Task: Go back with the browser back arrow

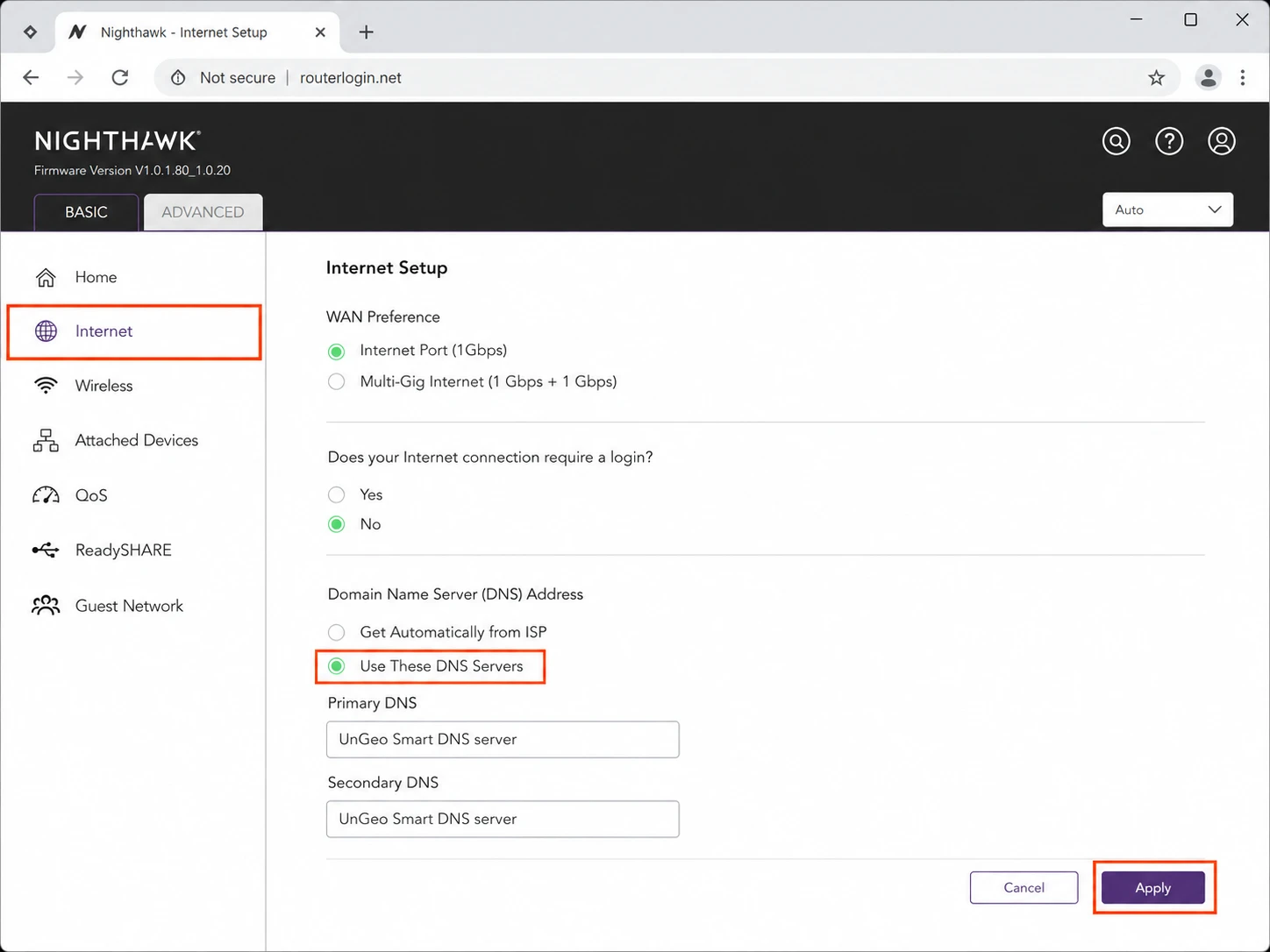Action: point(31,77)
